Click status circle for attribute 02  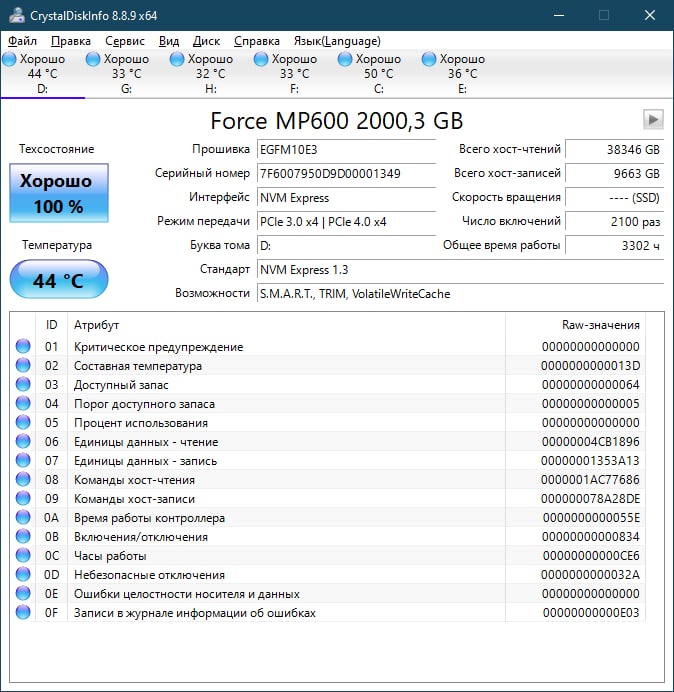[x=23, y=365]
